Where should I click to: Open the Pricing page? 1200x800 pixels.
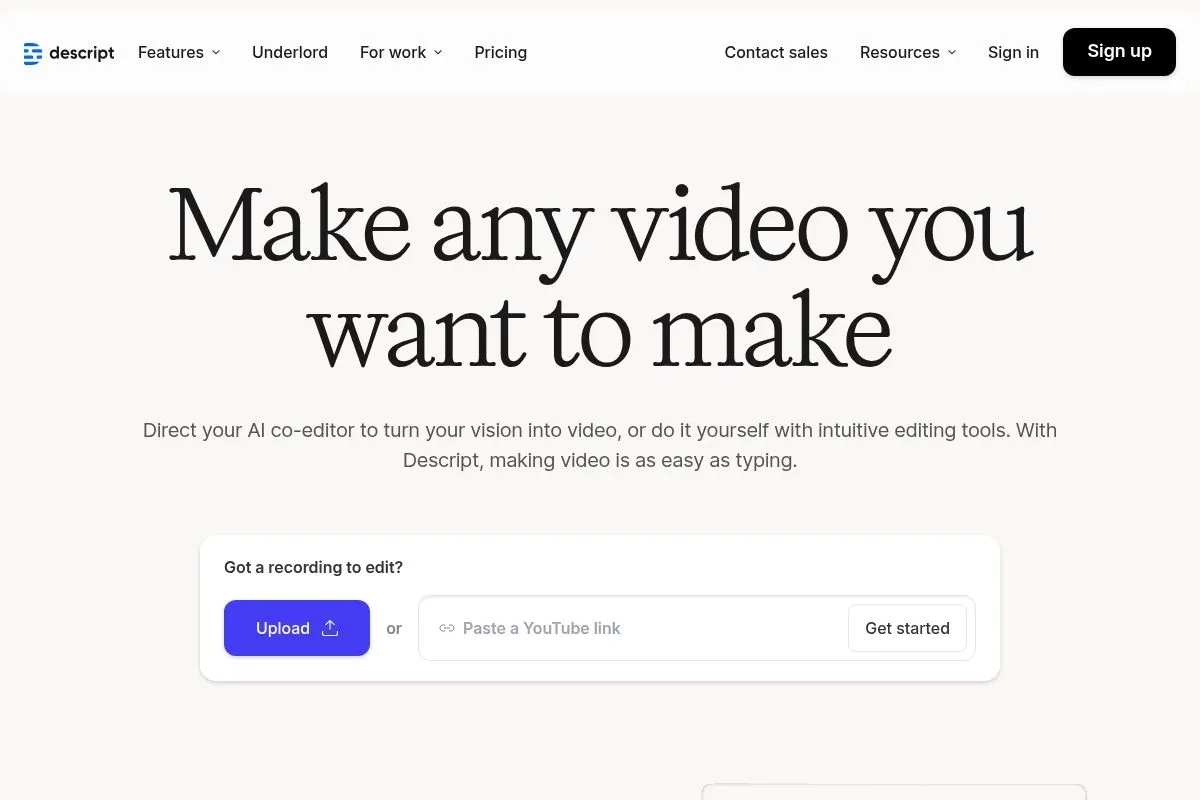pos(500,53)
